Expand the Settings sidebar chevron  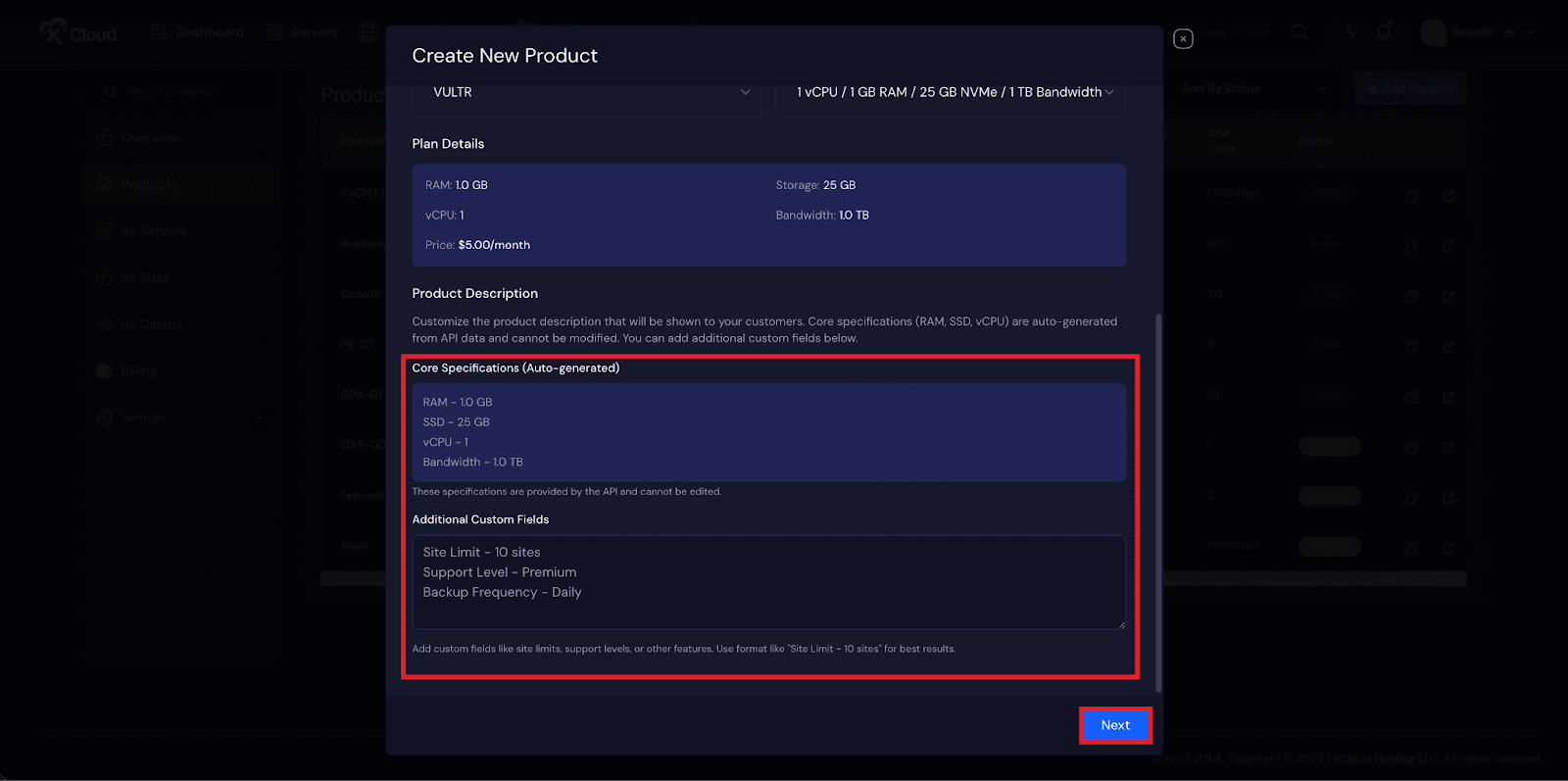pos(259,417)
